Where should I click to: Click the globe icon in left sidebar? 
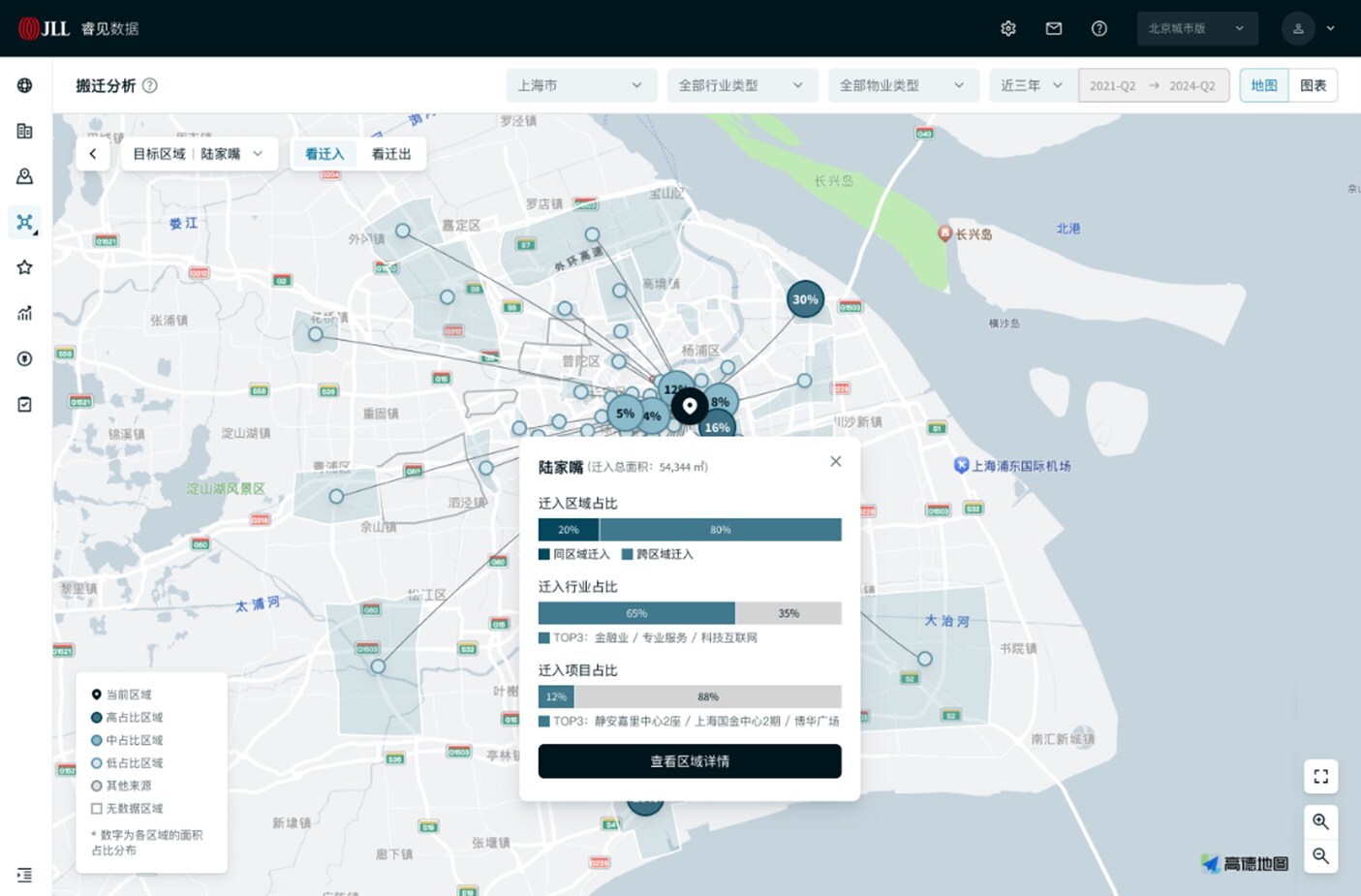point(25,85)
